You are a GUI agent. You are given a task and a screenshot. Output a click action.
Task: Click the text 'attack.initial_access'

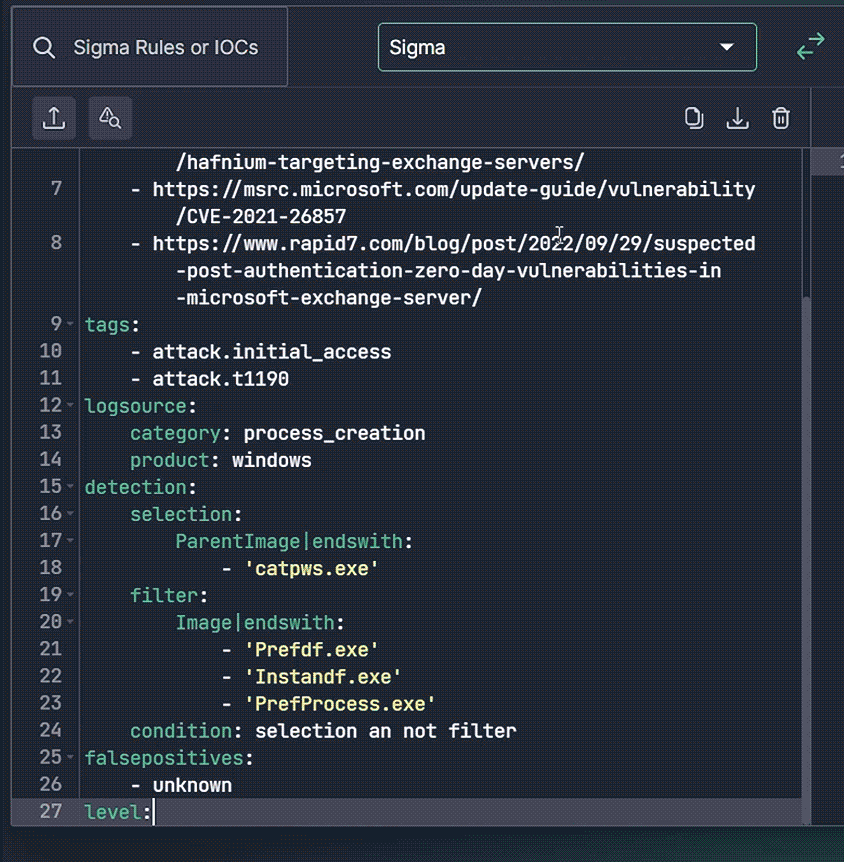point(272,352)
